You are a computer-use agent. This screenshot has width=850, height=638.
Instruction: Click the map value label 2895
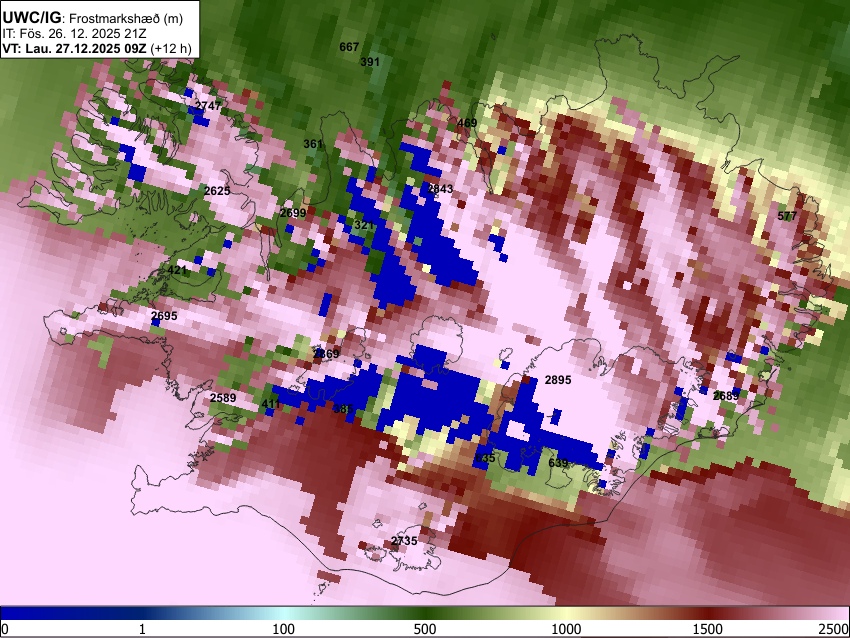click(558, 380)
